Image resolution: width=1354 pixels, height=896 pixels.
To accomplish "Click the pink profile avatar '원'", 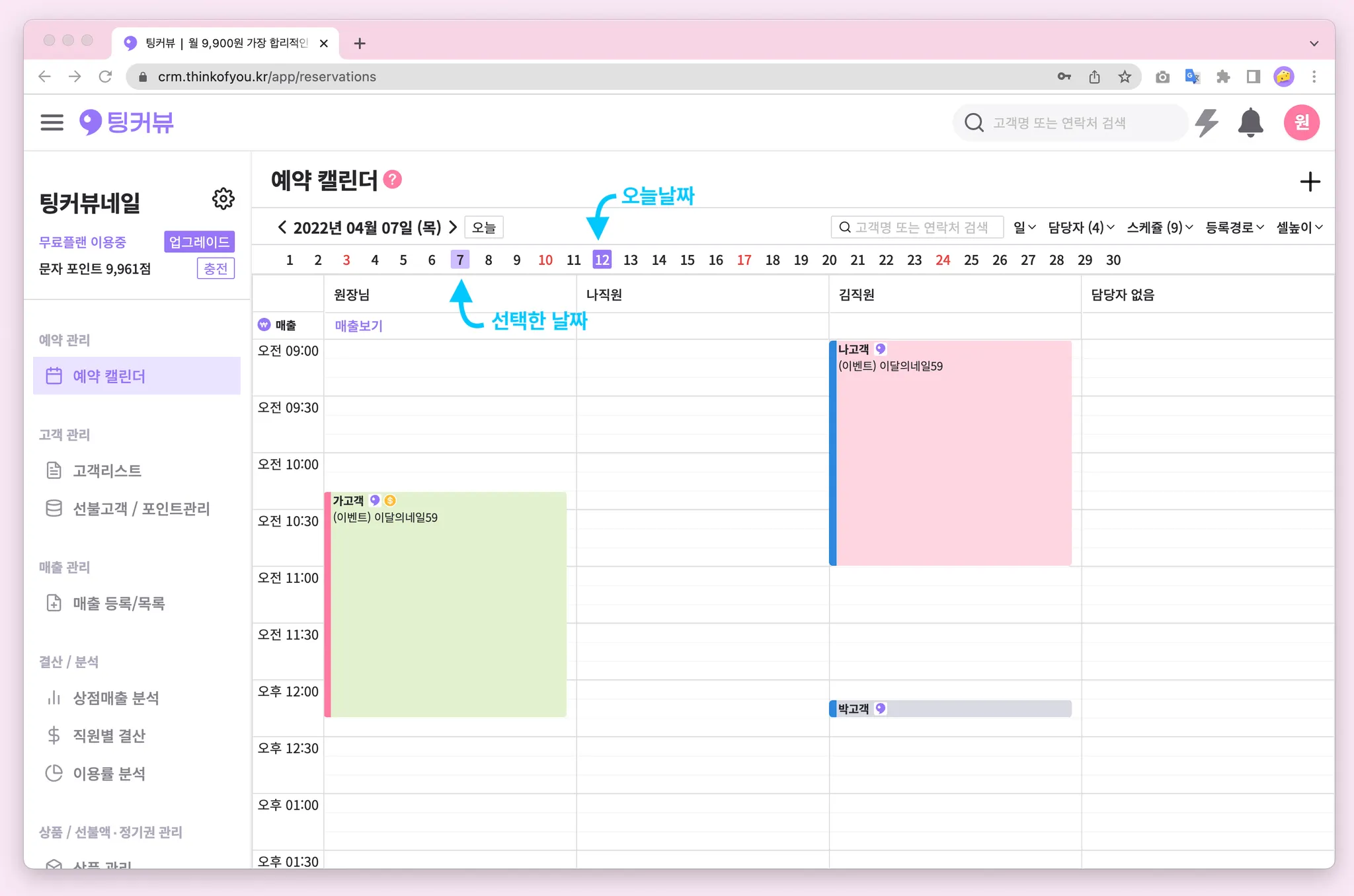I will coord(1301,122).
